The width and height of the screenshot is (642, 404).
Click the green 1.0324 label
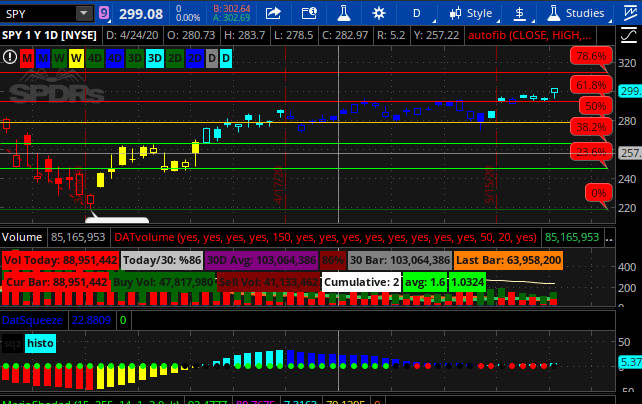point(467,282)
